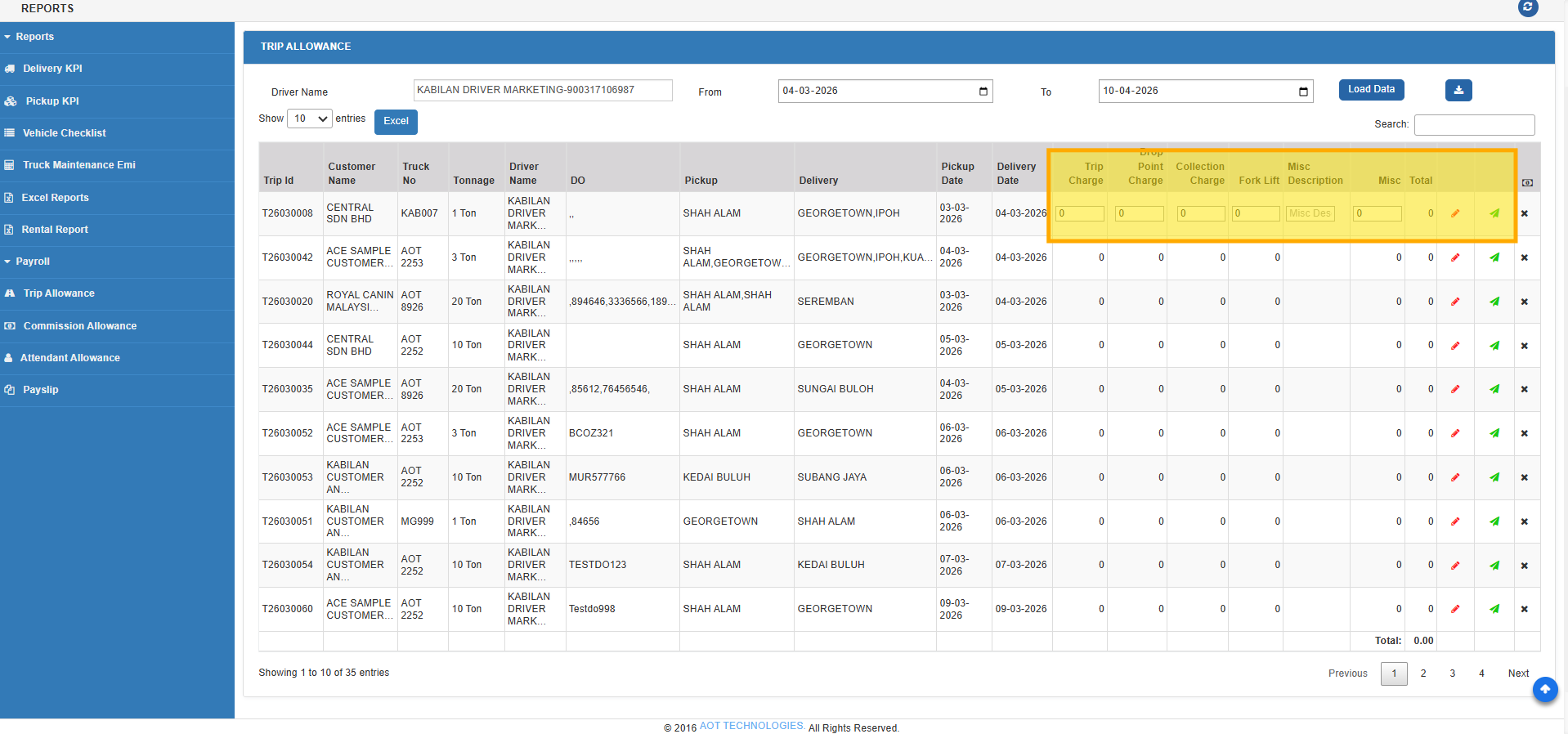The height and width of the screenshot is (734, 1568).
Task: Open Truck Maintenance Emi in the sidebar
Action: (117, 165)
